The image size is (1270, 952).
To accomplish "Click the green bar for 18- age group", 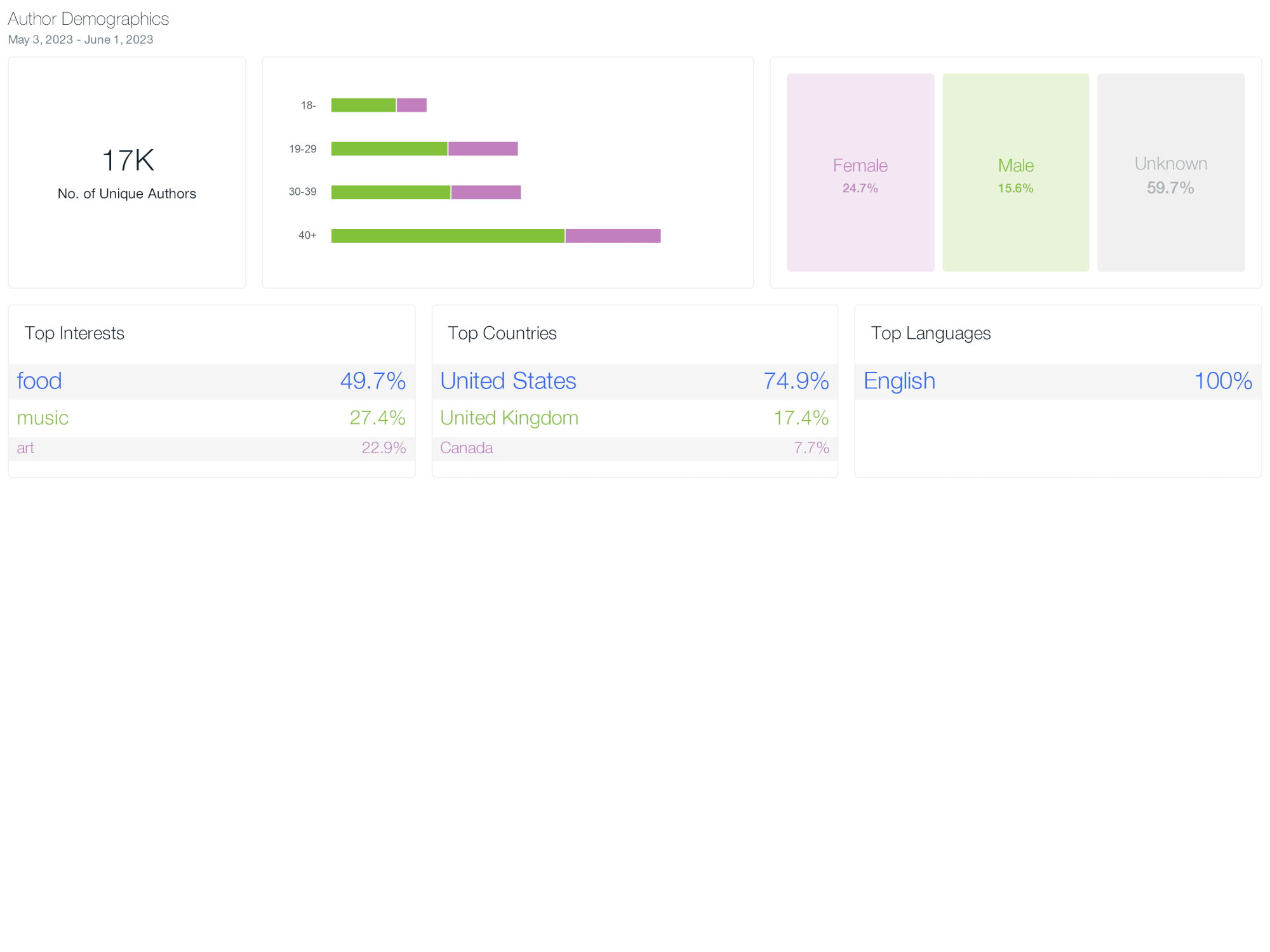I will (x=363, y=105).
